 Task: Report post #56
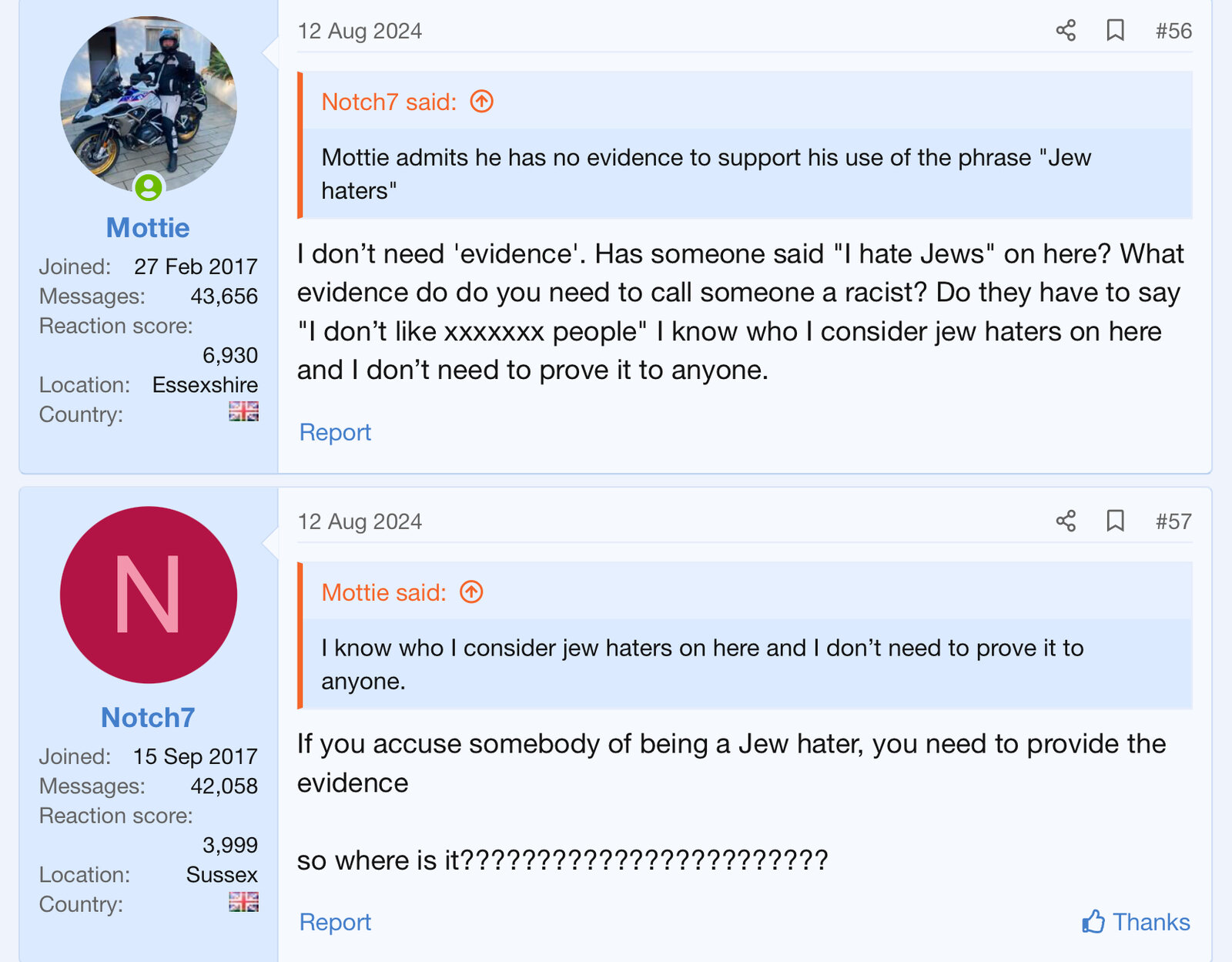point(335,432)
